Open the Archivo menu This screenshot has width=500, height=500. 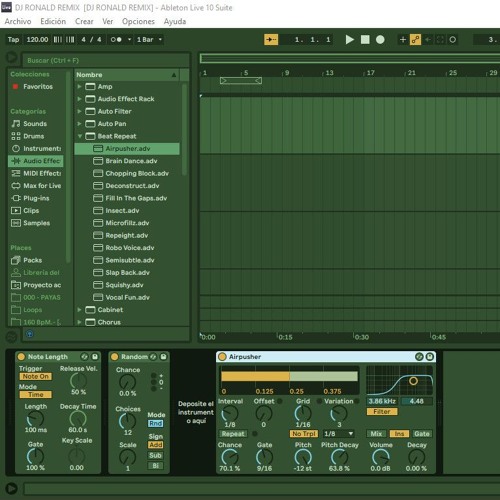tap(18, 21)
